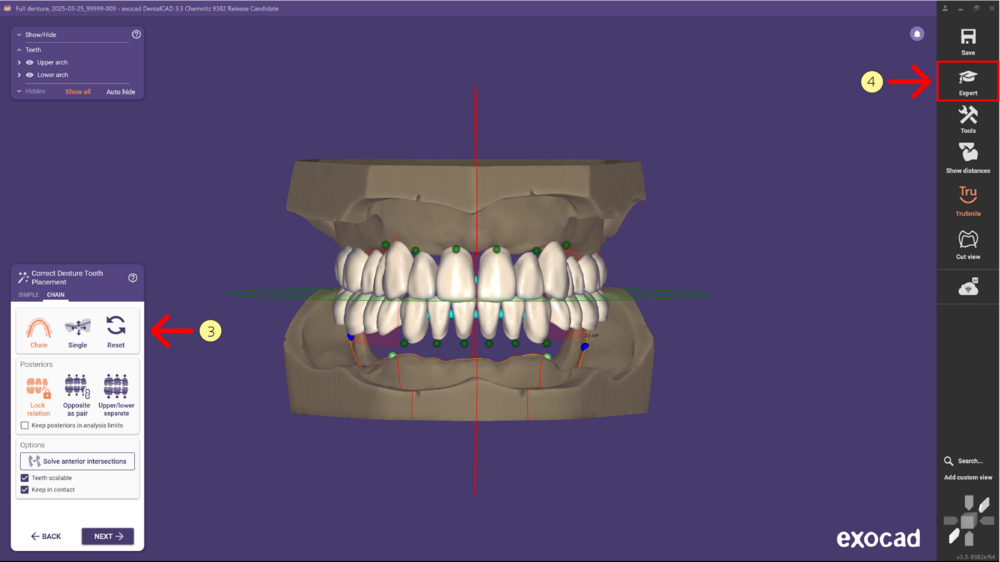The image size is (1000, 562).
Task: Click Show all link
Action: click(78, 92)
